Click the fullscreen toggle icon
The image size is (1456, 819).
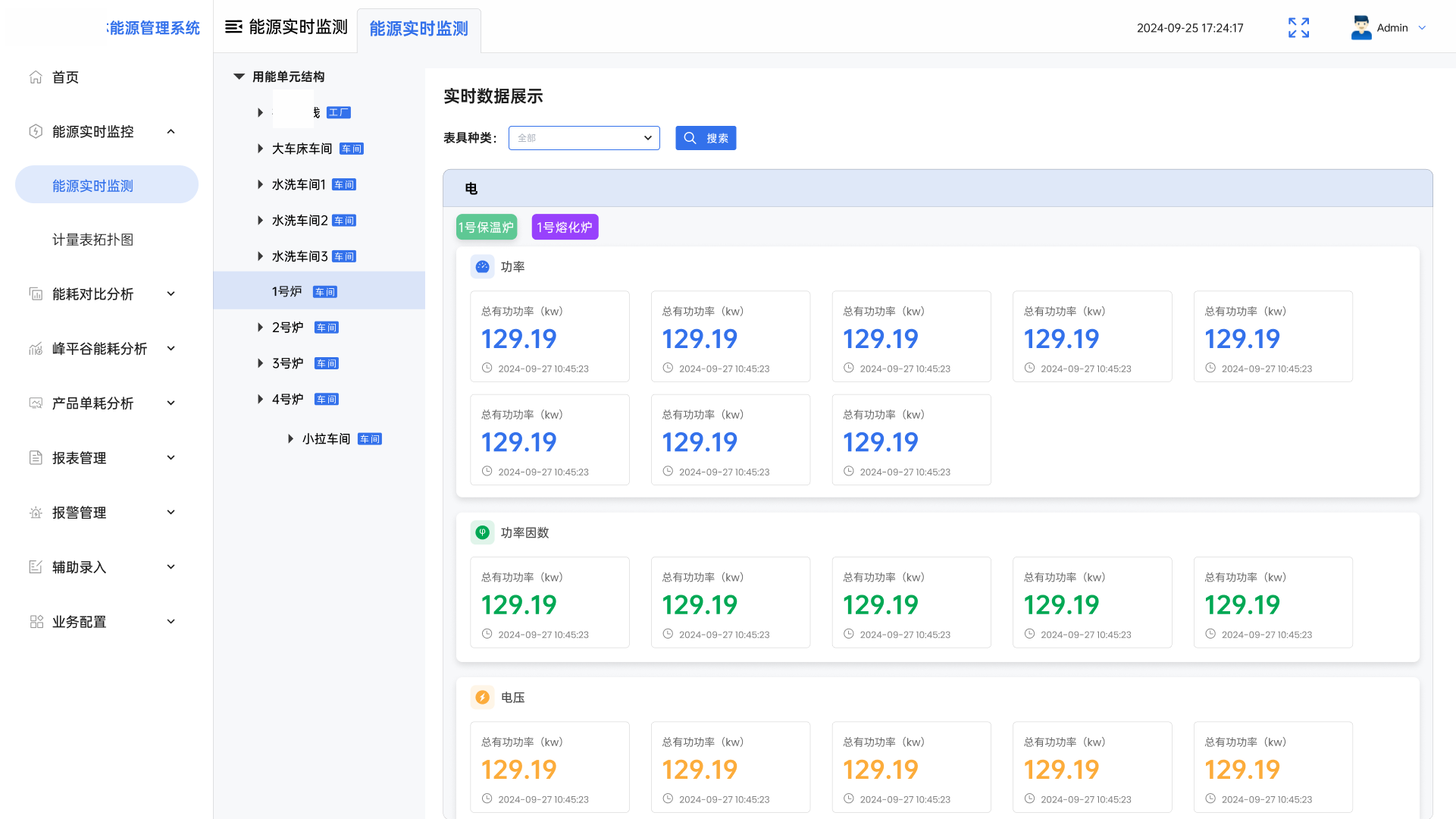1298,28
